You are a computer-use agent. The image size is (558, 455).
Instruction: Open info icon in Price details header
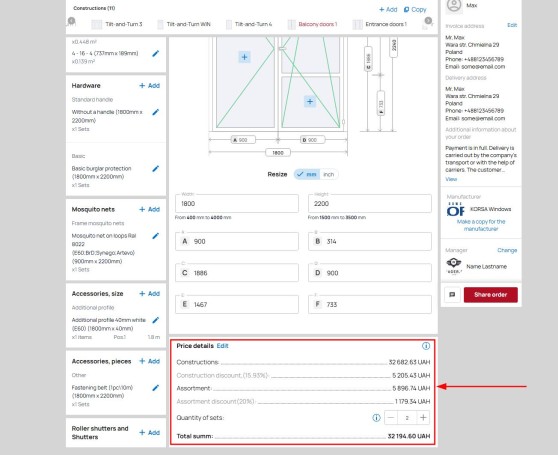coord(426,346)
